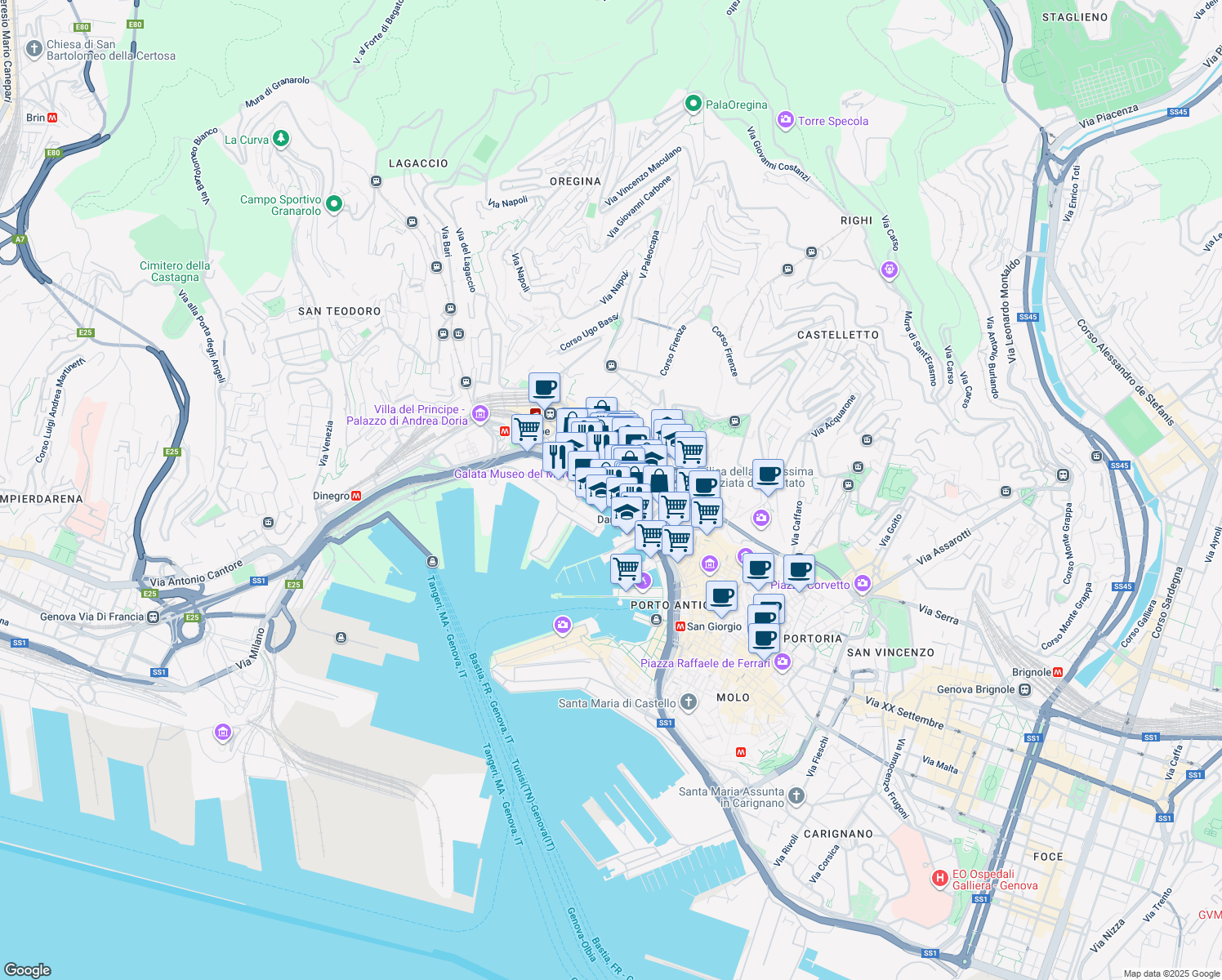Click the Genova Brignole train station icon
Screen dimensions: 1222x980
[x=1024, y=690]
